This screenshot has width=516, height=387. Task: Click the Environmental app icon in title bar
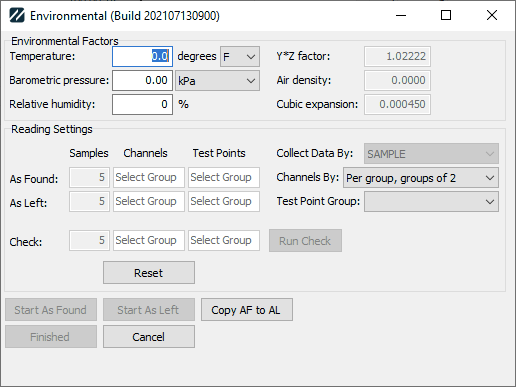(17, 15)
